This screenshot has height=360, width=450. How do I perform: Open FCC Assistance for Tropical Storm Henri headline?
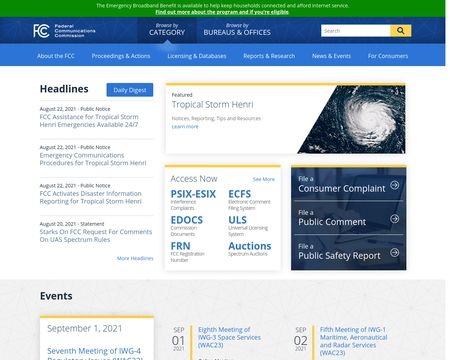tap(89, 121)
